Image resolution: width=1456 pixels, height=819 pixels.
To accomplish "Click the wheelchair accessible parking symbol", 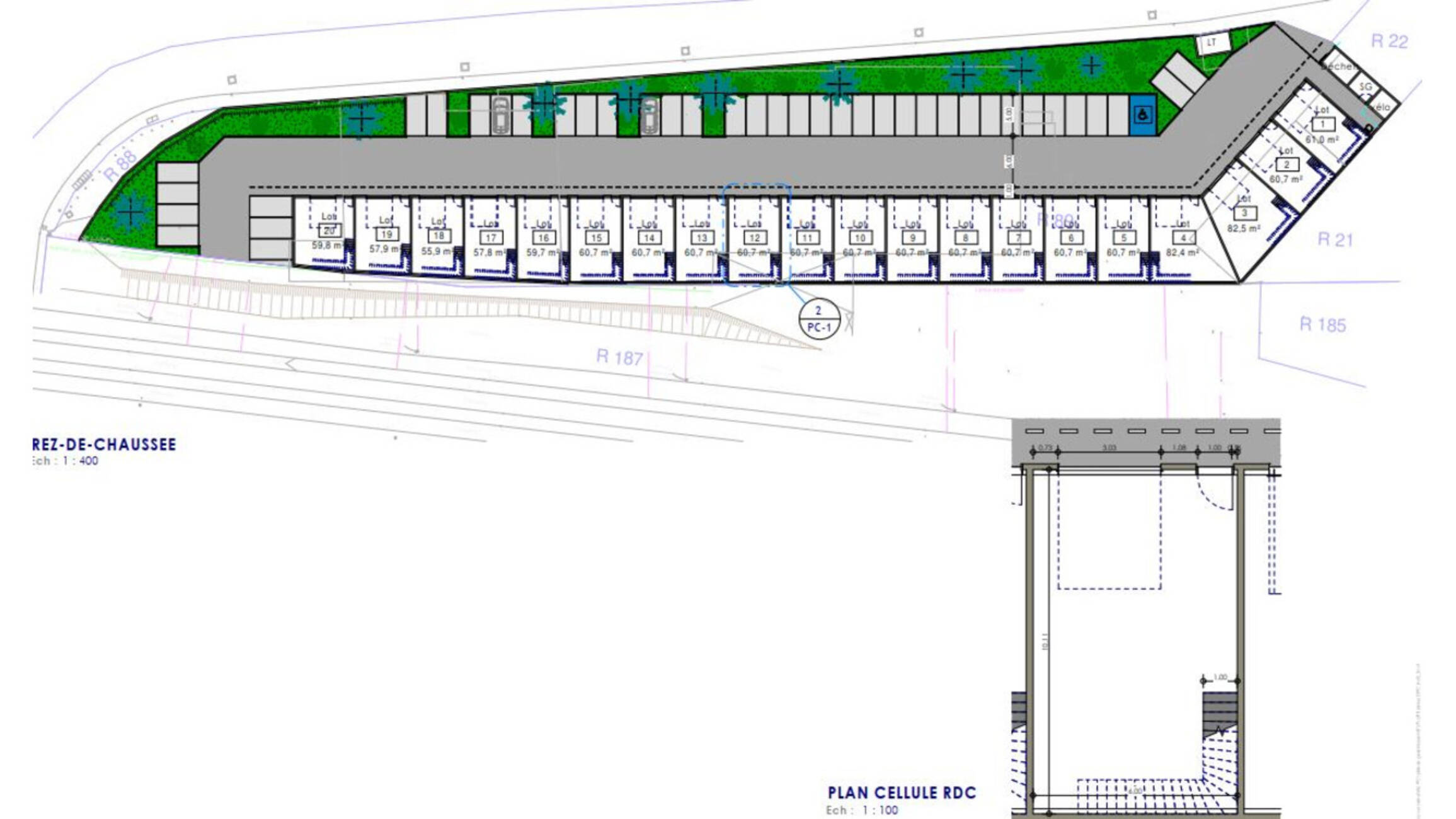I will (x=1143, y=115).
